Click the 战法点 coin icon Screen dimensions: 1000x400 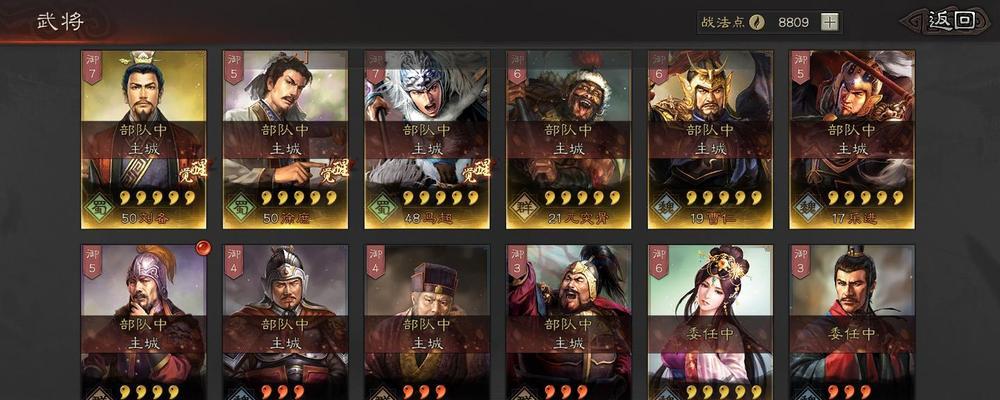pos(756,22)
